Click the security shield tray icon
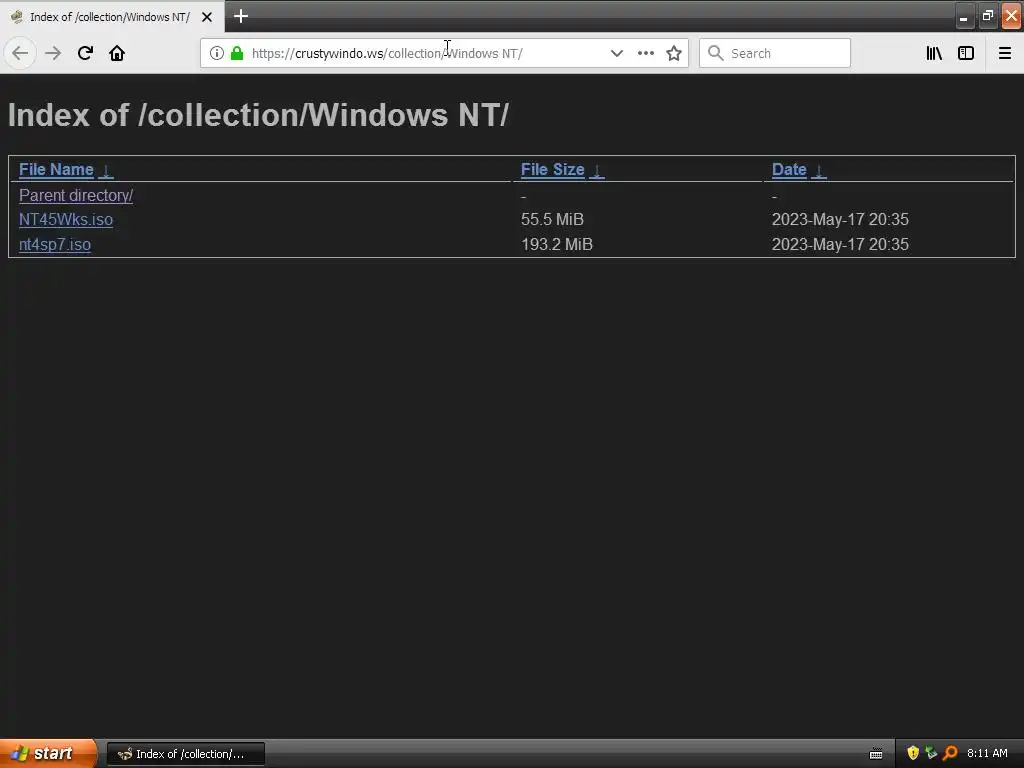 pos(913,753)
